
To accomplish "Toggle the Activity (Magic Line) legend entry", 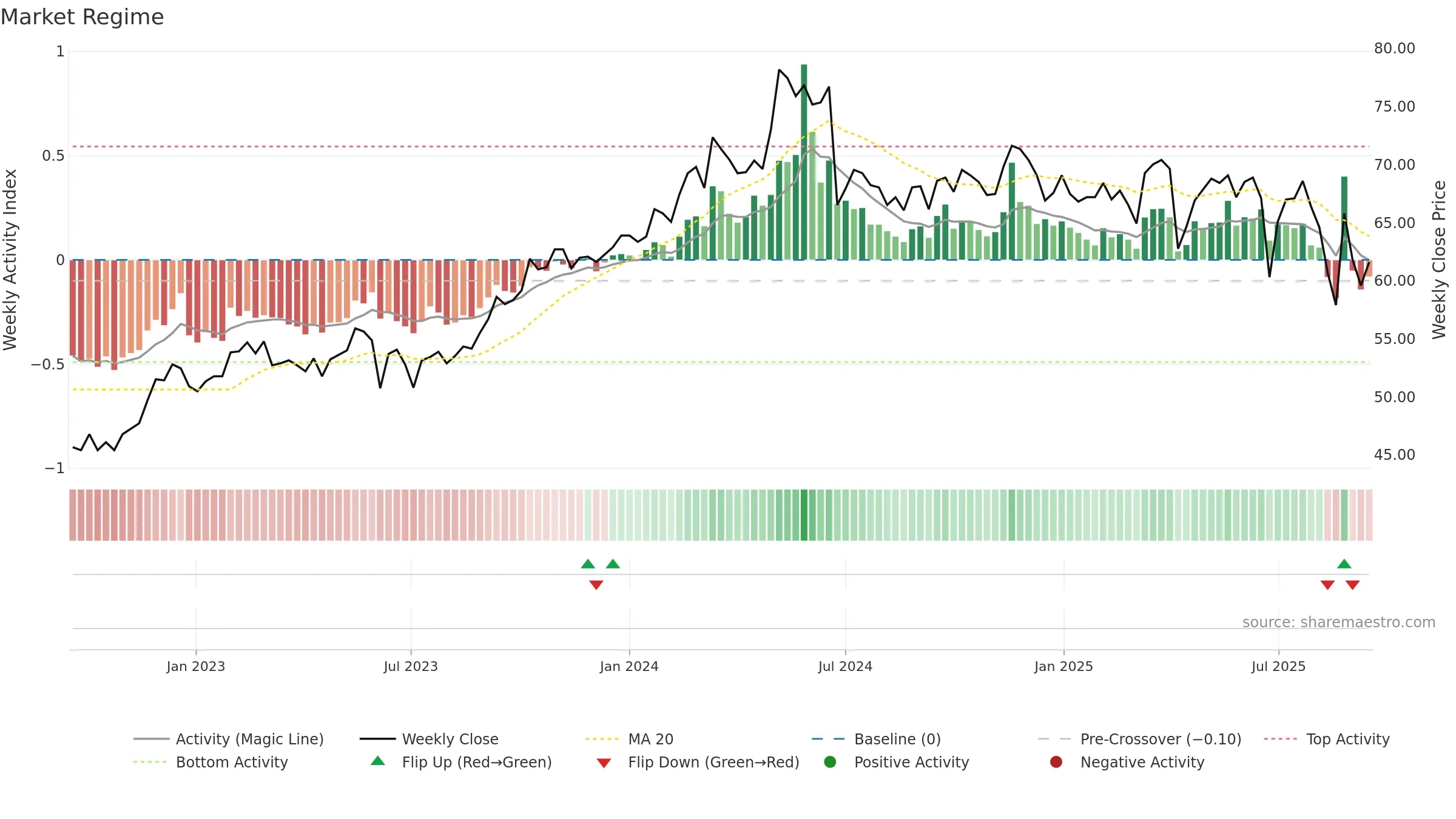I will pyautogui.click(x=229, y=739).
